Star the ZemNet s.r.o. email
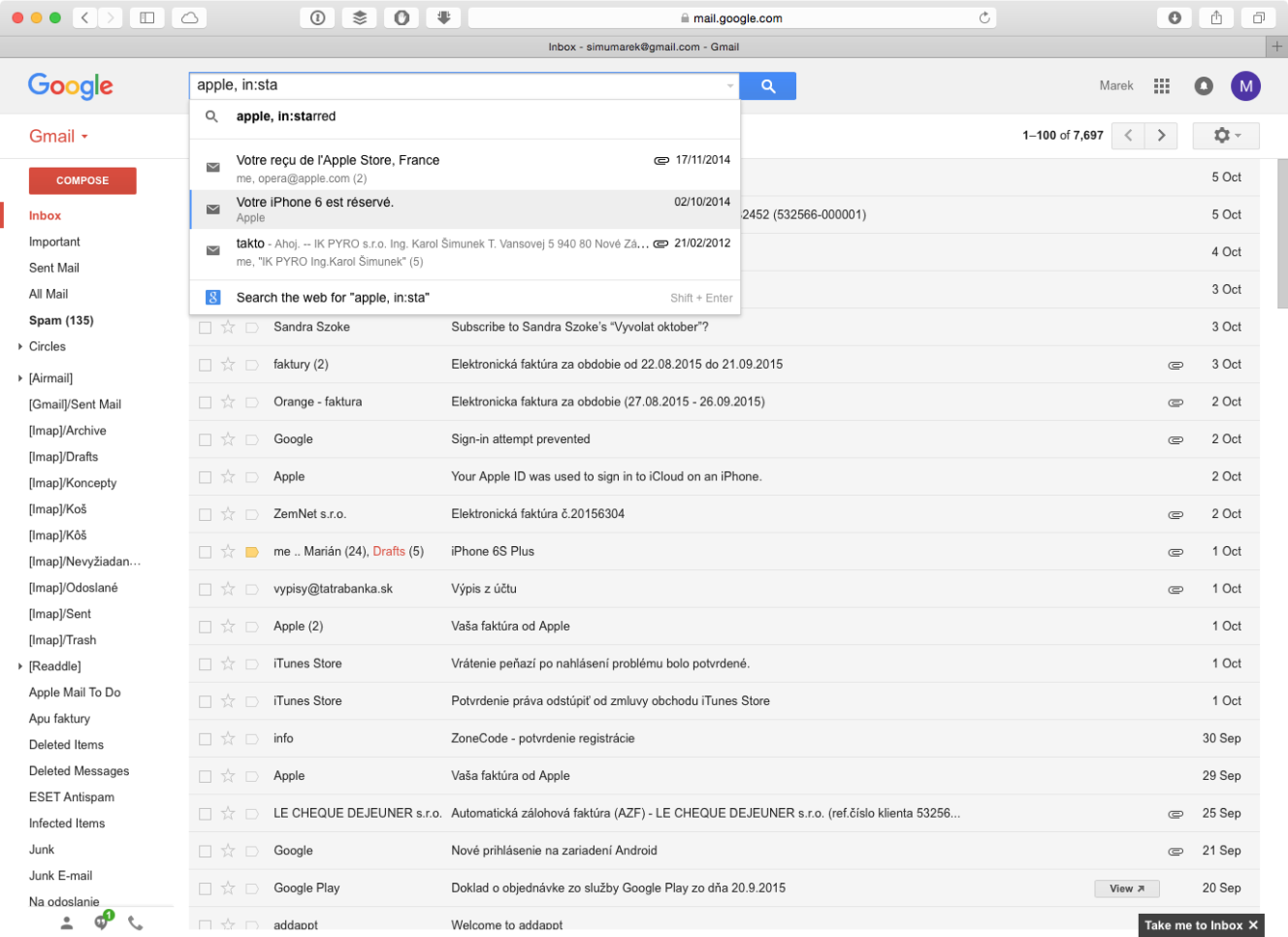Viewport: 1288px width, 937px height. [228, 514]
